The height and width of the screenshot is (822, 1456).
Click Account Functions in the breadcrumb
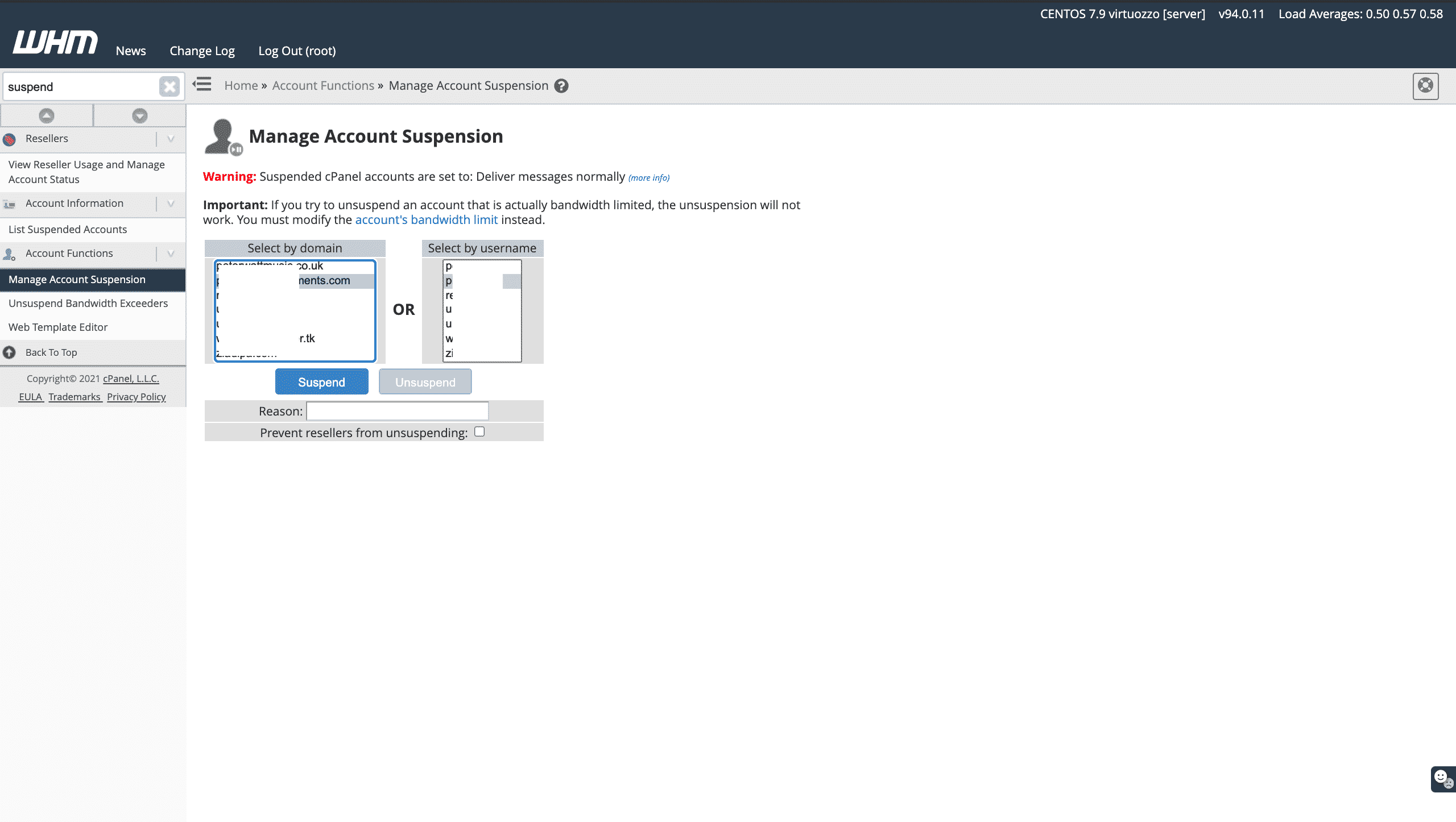(323, 86)
